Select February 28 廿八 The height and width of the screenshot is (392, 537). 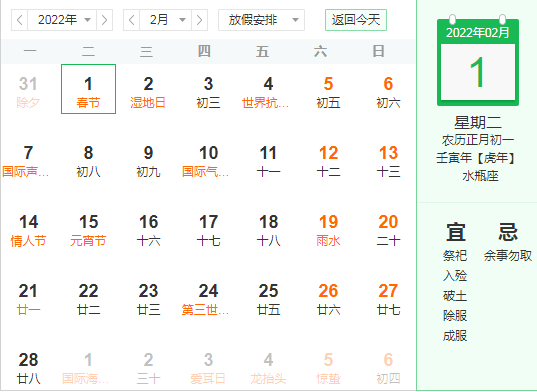pyautogui.click(x=28, y=368)
